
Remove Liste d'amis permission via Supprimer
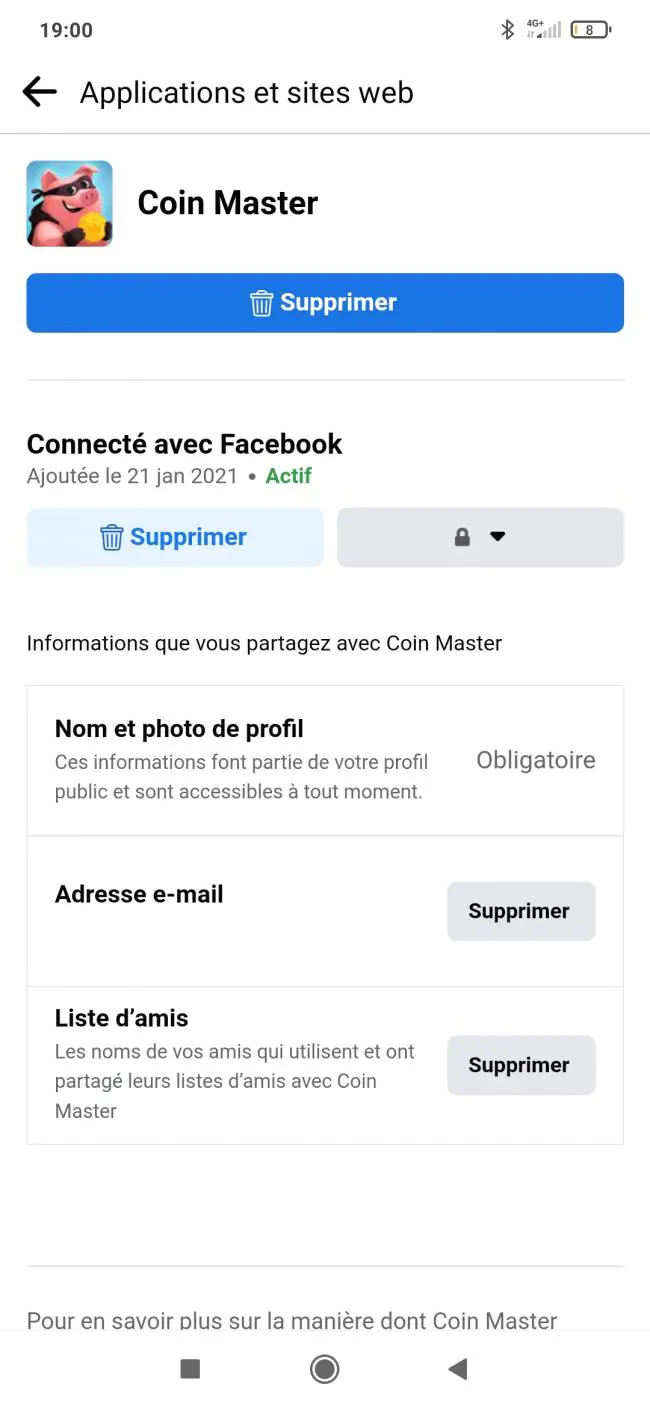coord(521,1065)
